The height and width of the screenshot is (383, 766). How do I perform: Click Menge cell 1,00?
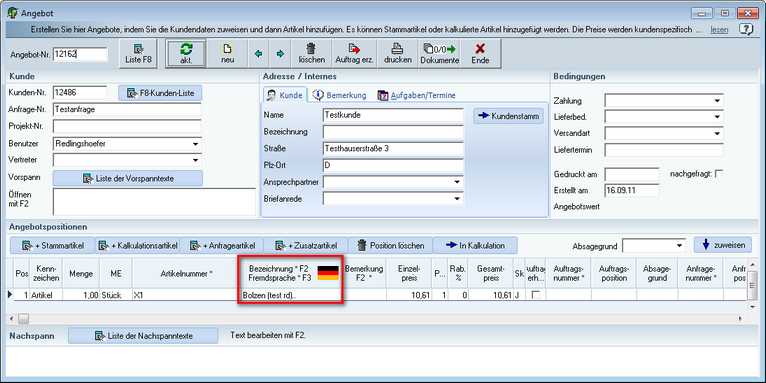[x=81, y=295]
